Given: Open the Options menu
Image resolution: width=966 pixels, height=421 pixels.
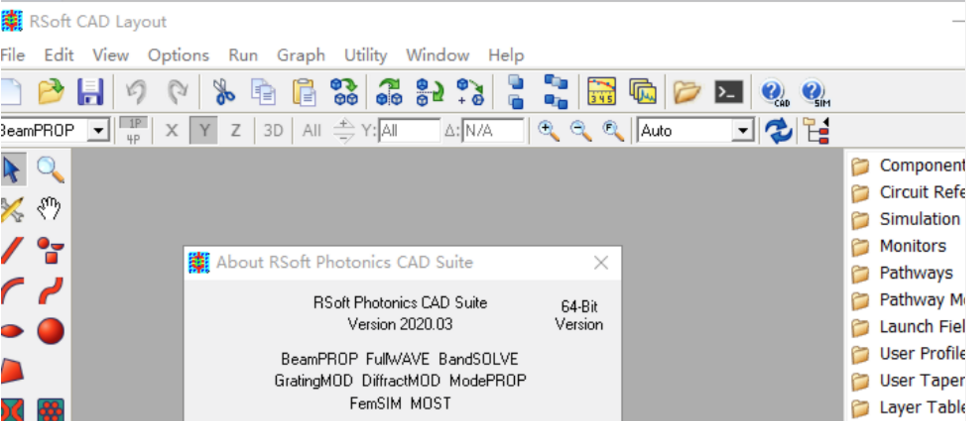Looking at the screenshot, I should point(179,55).
